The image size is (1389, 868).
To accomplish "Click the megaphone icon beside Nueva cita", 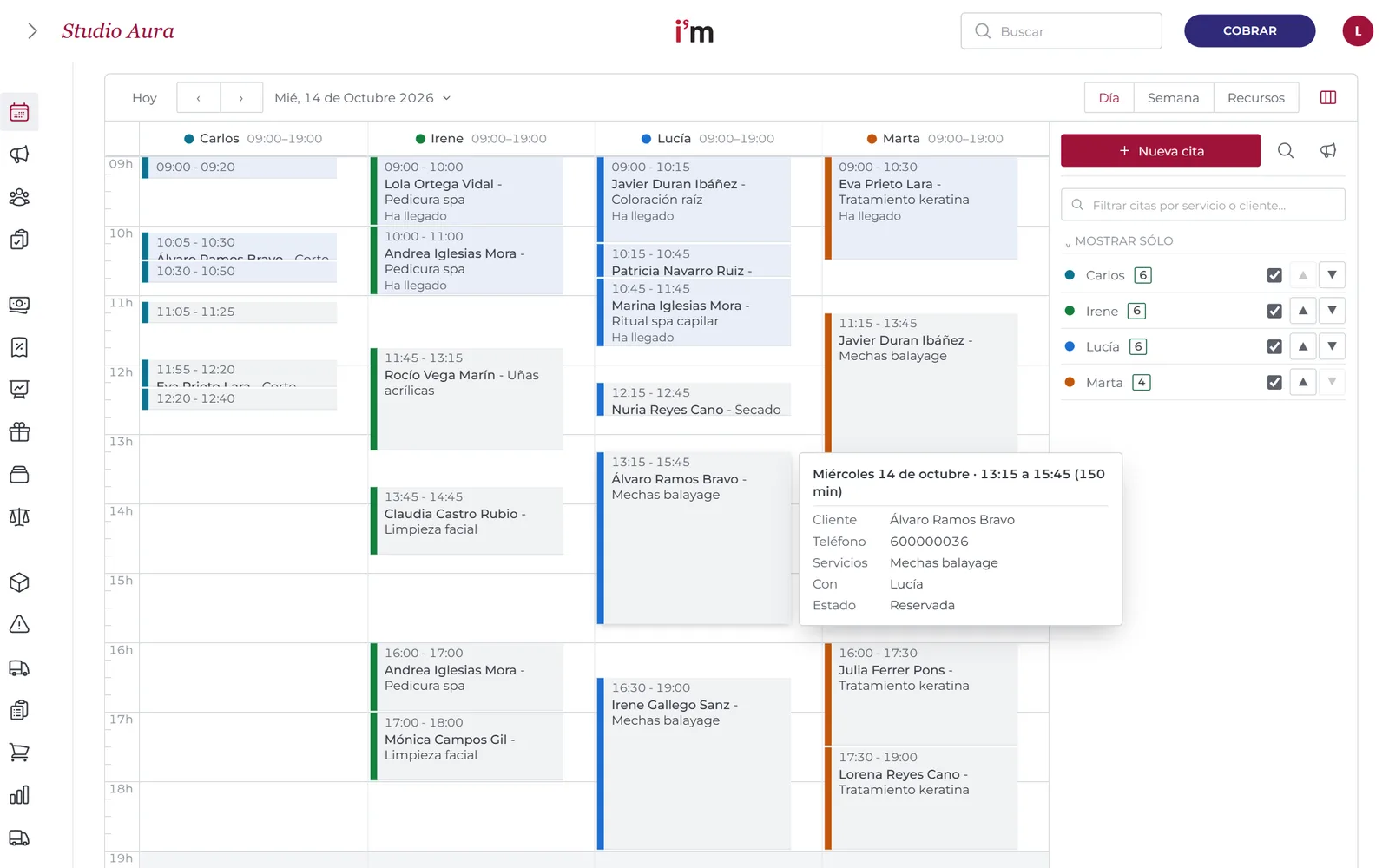I will (x=1328, y=151).
